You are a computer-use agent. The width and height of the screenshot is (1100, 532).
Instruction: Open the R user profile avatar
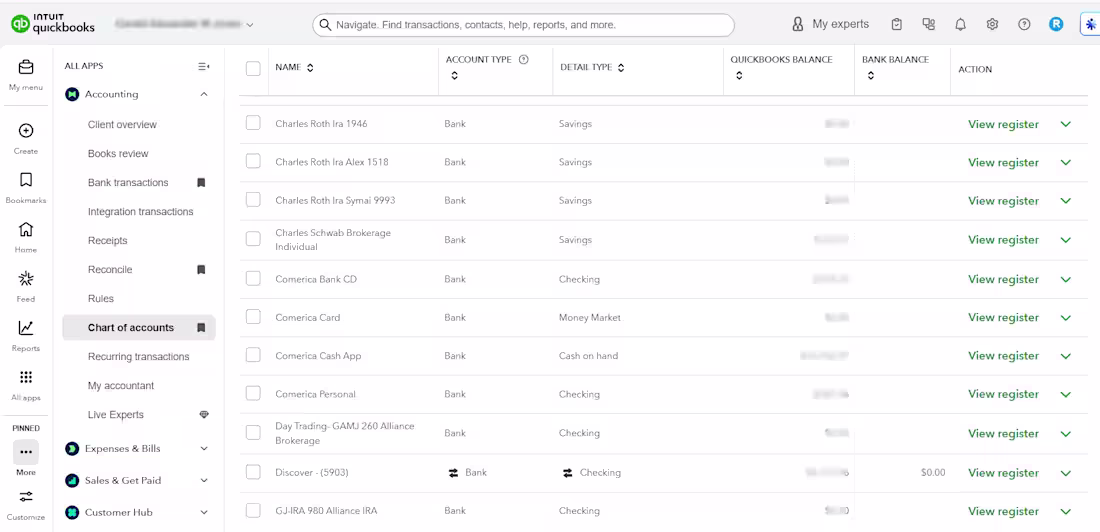1056,25
